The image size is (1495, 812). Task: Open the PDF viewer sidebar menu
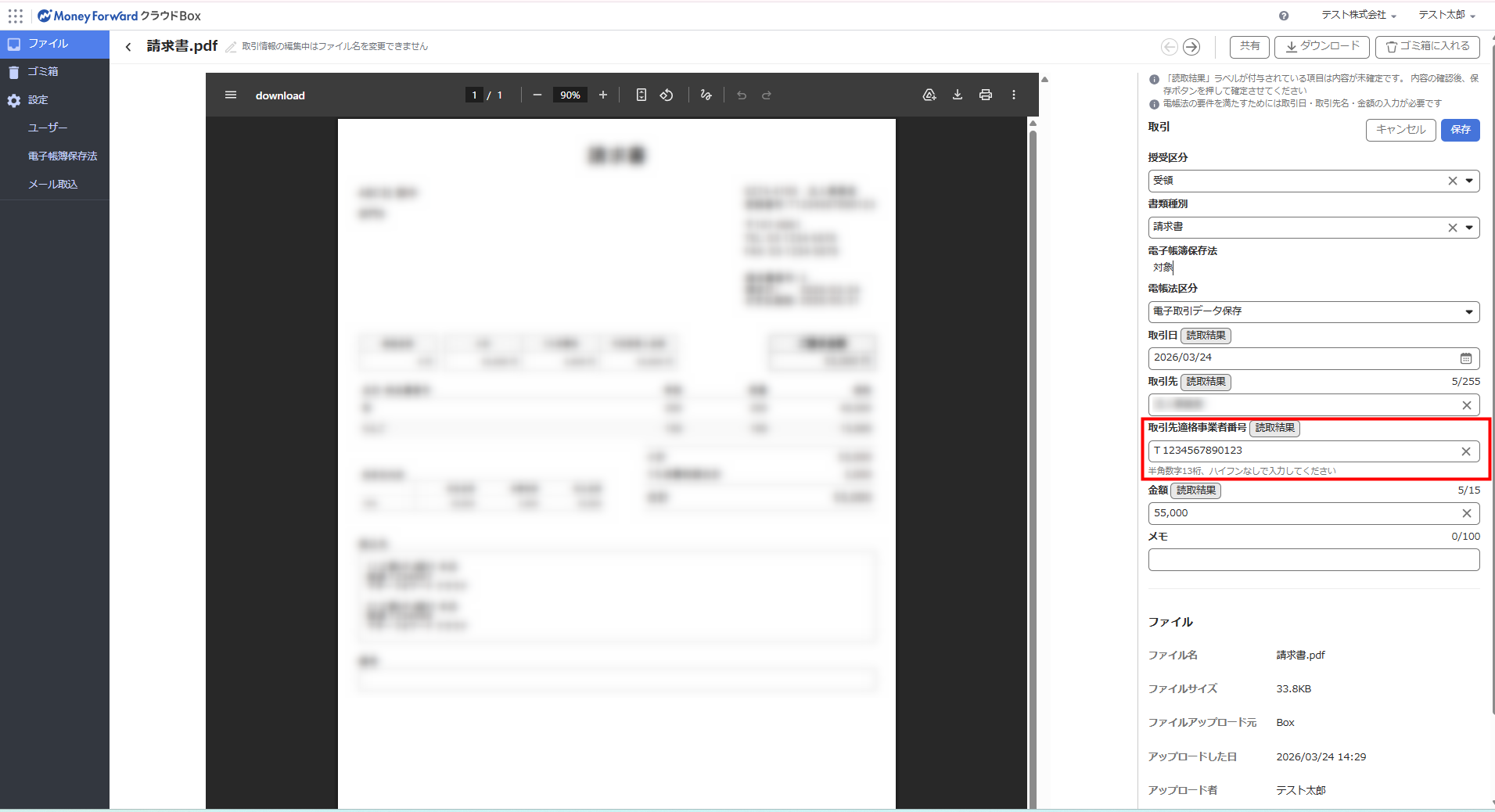[231, 95]
